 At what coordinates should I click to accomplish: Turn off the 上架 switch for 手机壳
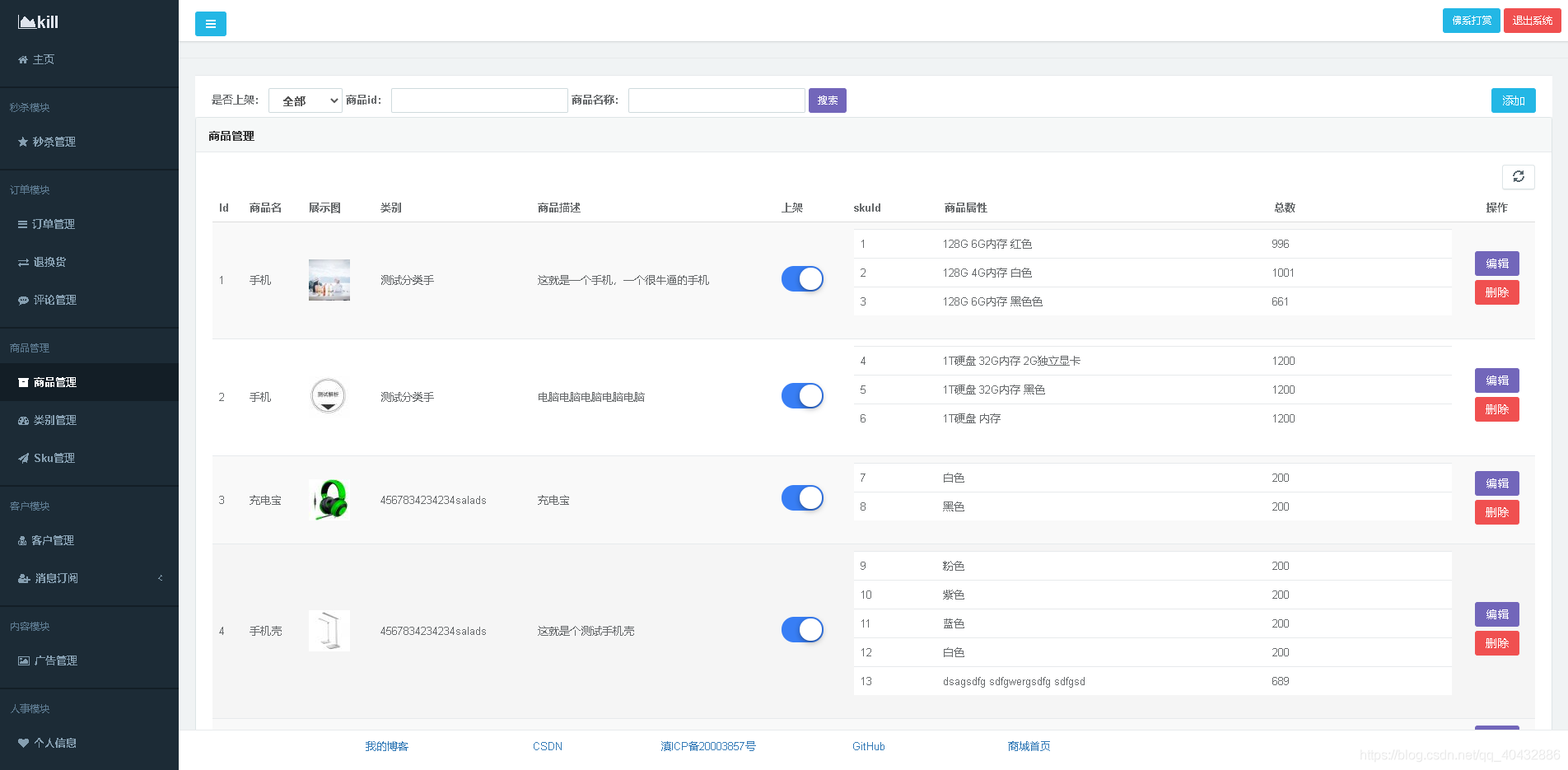(802, 630)
